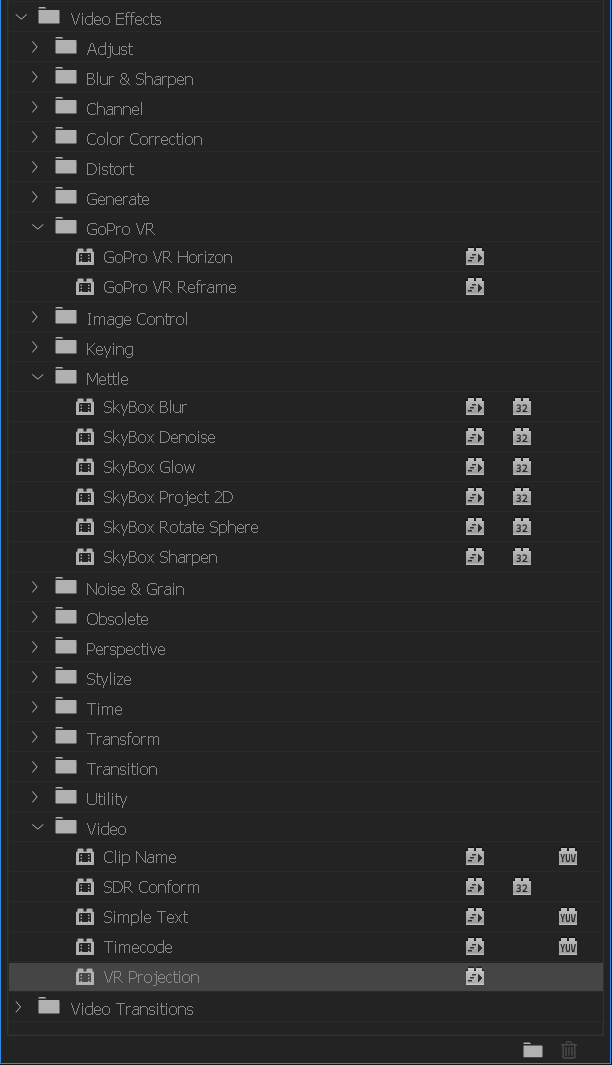Click the effect icon beside VR Projection

point(85,977)
